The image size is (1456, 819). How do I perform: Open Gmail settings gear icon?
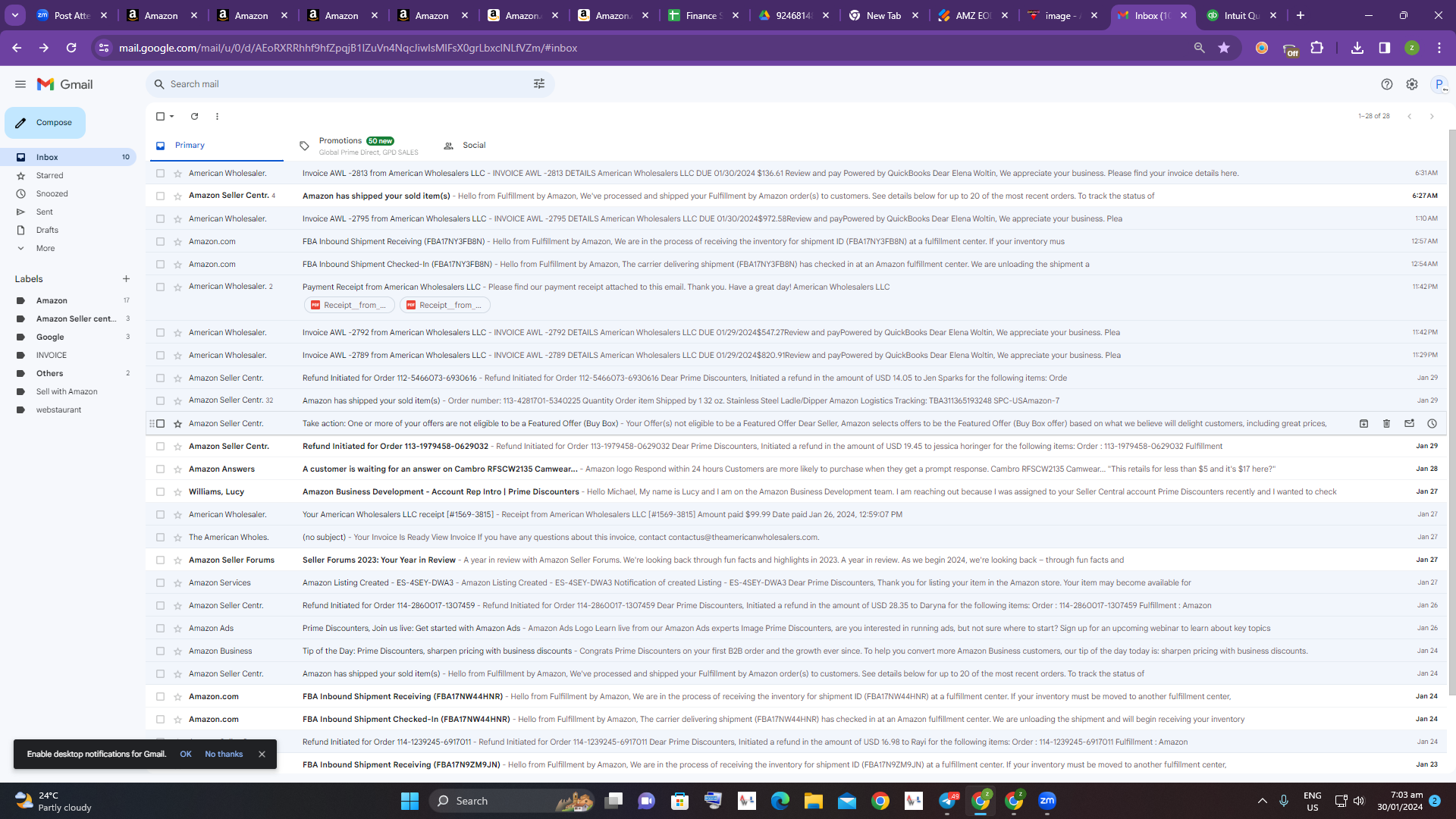[1412, 84]
